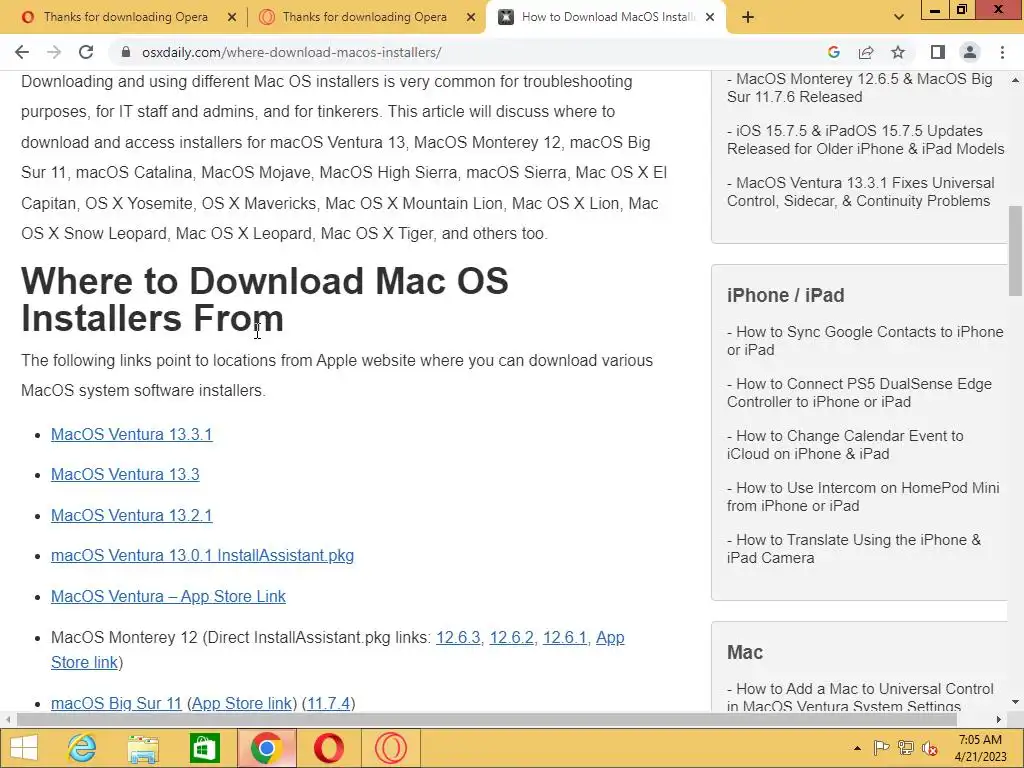Click the forward navigation arrow

[x=54, y=52]
